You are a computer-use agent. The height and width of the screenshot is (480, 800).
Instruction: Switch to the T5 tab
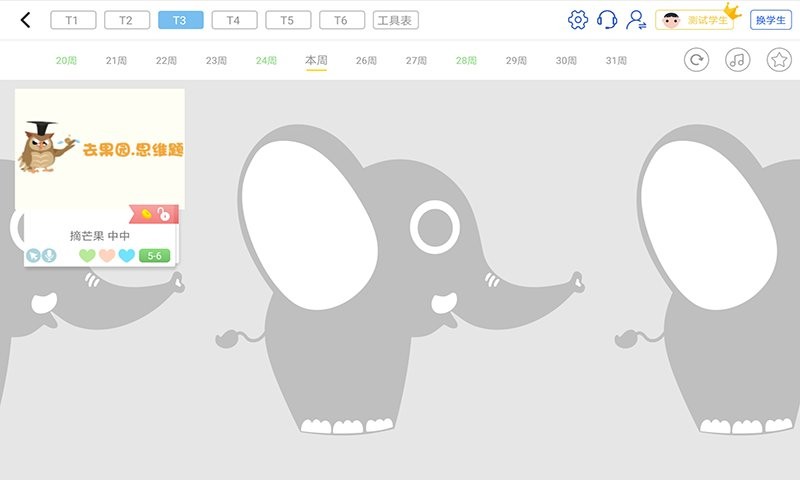coord(288,20)
